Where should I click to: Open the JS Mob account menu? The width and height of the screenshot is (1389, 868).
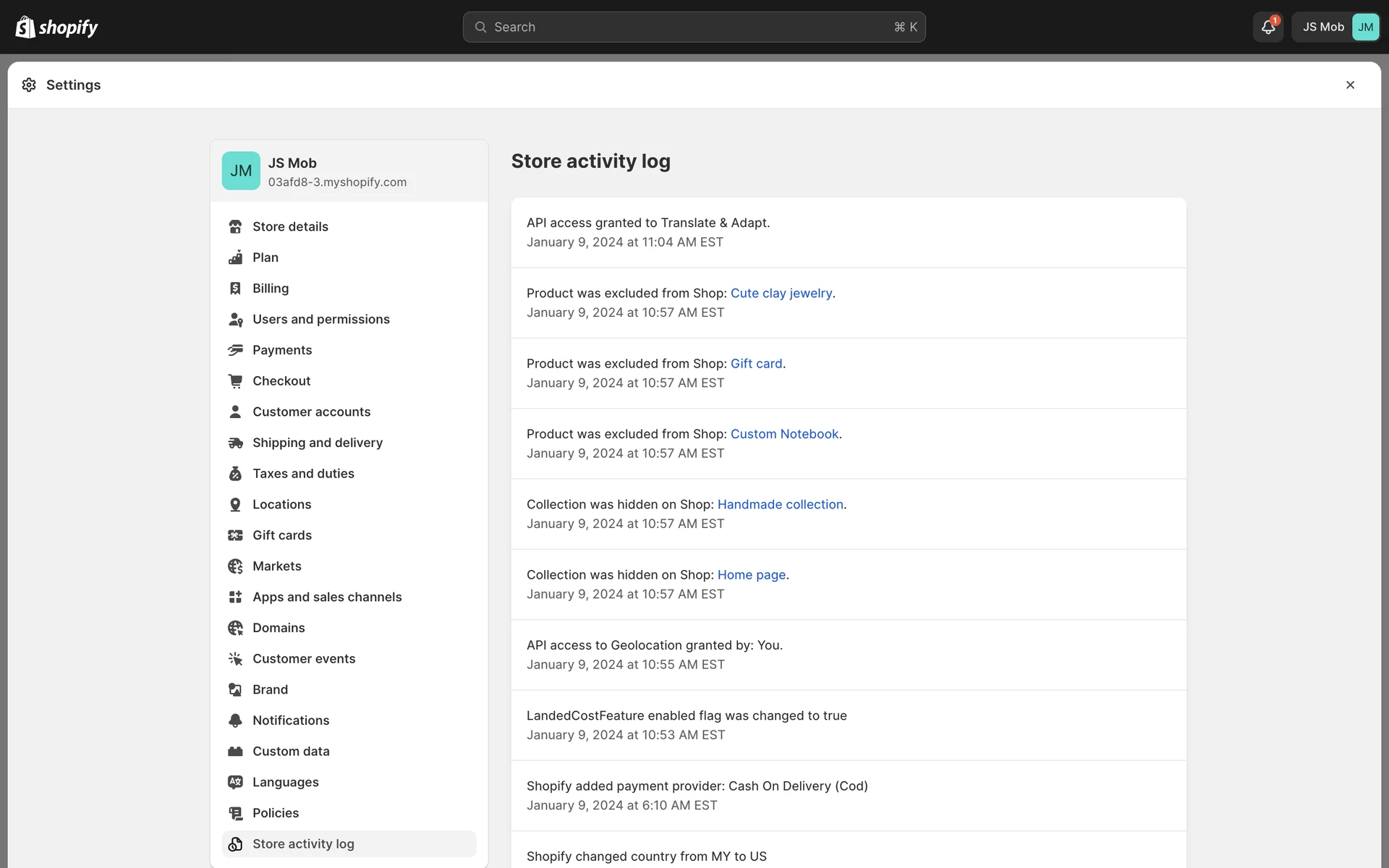[1335, 27]
